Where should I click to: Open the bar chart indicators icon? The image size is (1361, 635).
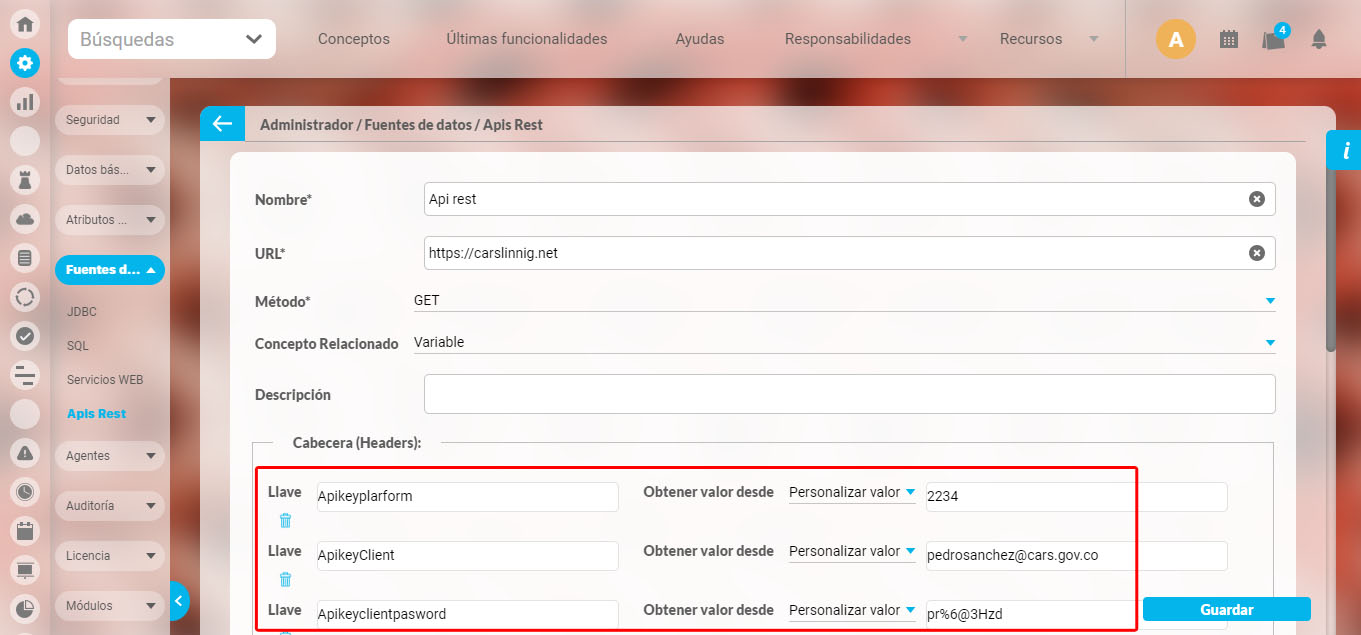pos(25,102)
